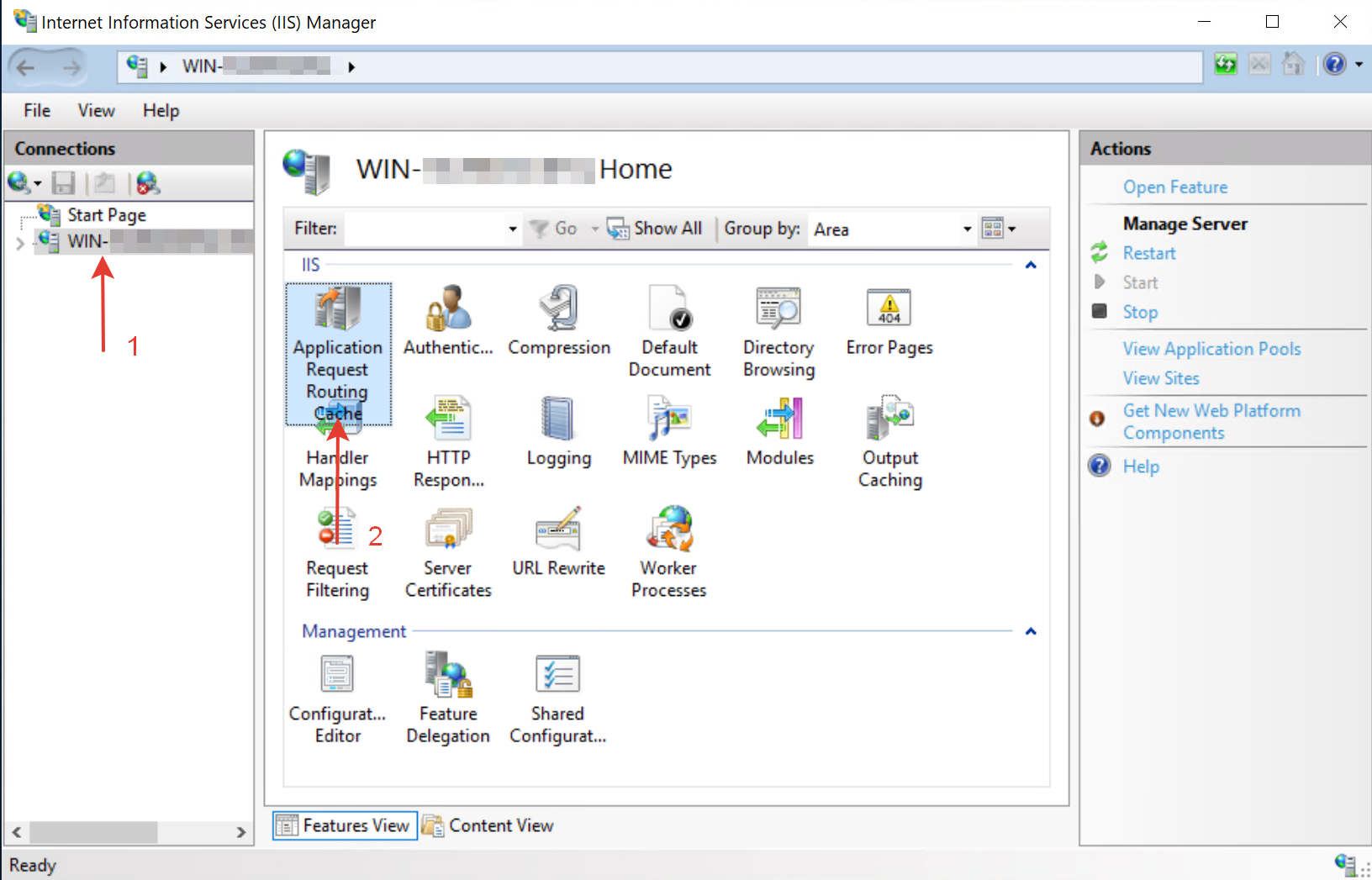Open Server Certificates feature
This screenshot has height=880, width=1372.
(448, 552)
